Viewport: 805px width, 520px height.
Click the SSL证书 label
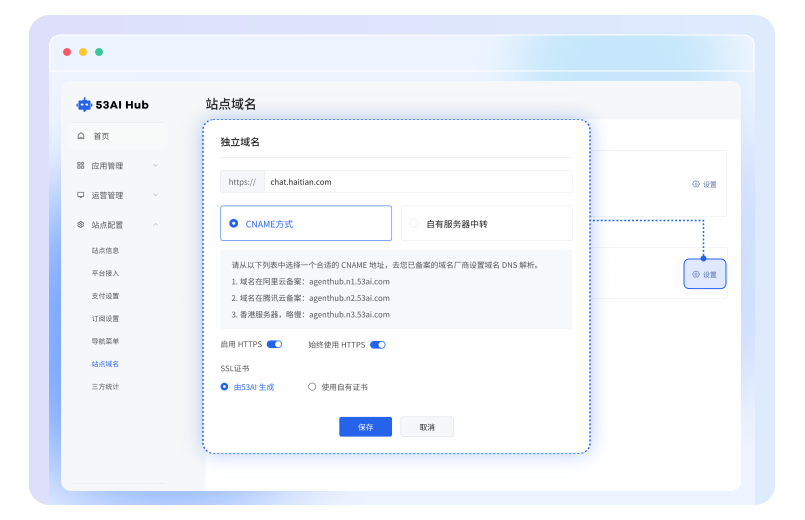tap(235, 368)
